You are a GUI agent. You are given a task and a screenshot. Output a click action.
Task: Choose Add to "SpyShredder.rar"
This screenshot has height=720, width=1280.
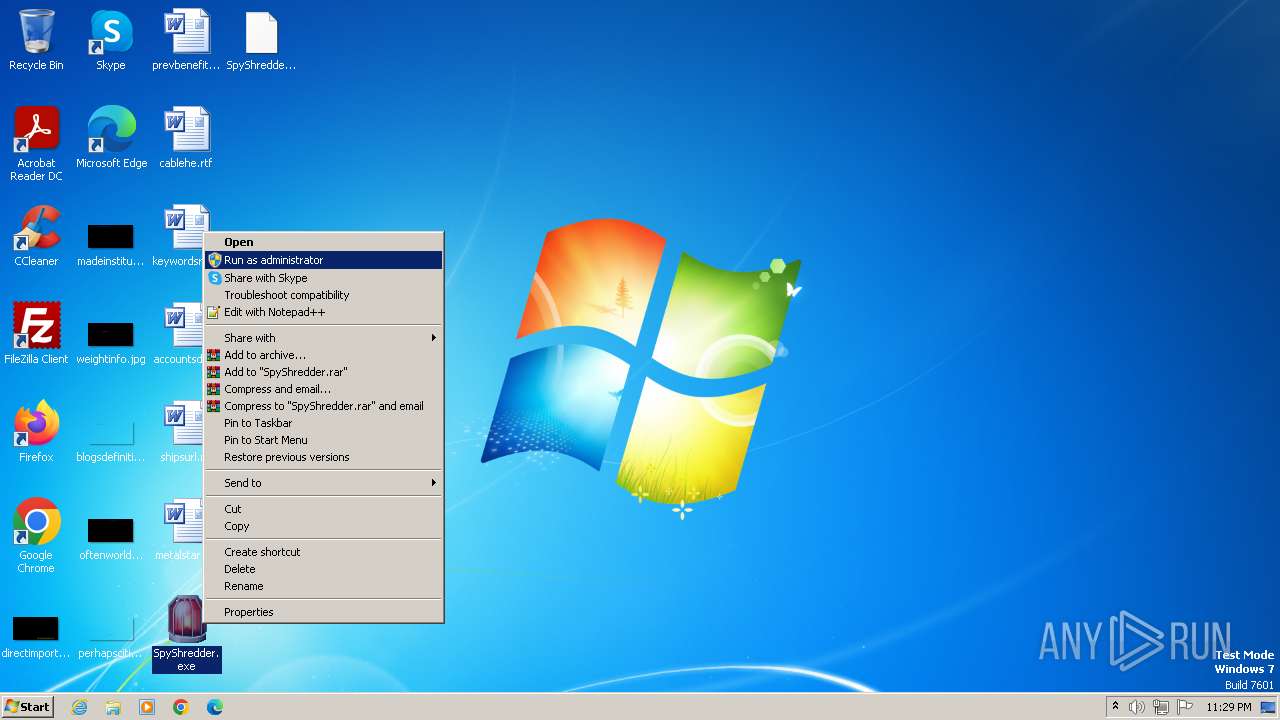[324, 372]
